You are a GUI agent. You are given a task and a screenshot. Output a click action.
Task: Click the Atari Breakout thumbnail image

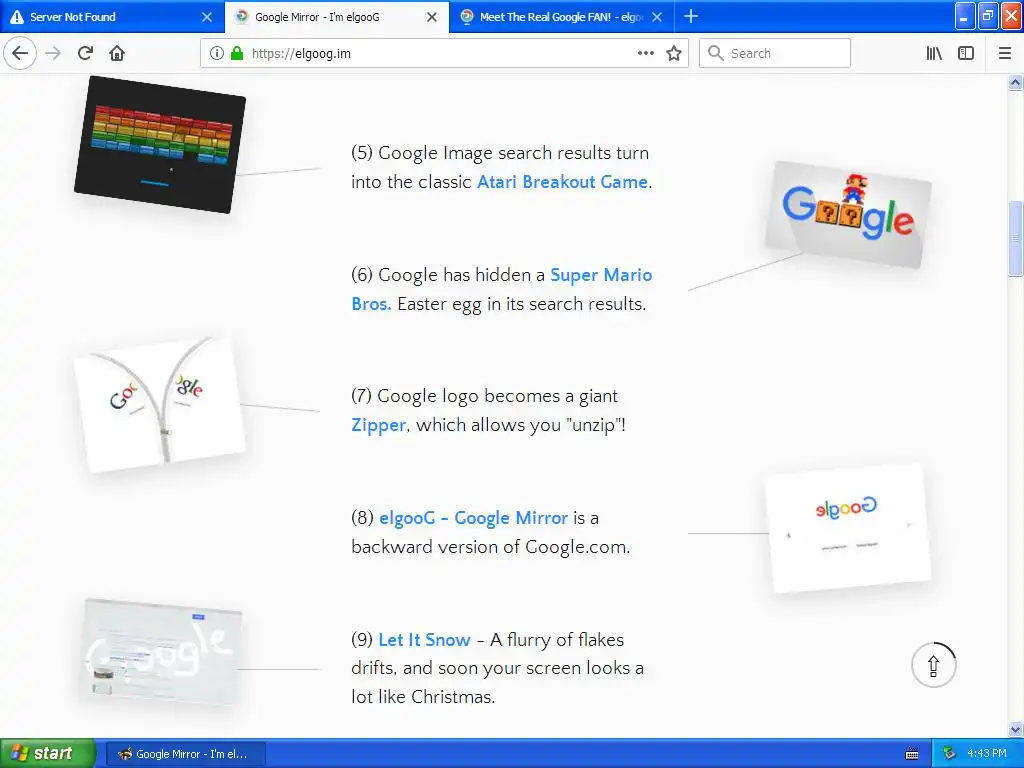coord(160,144)
